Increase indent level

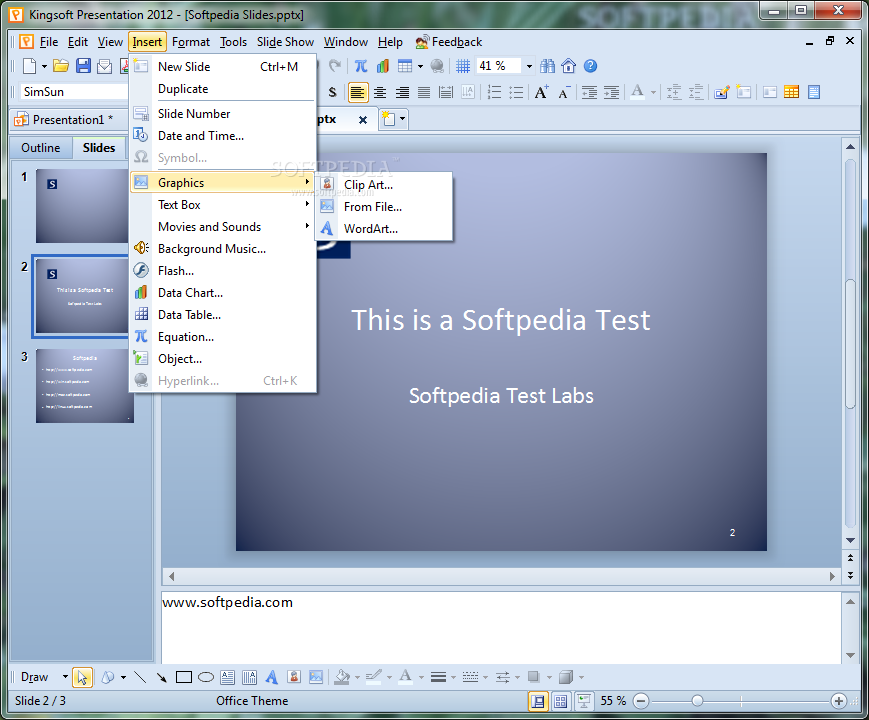coord(611,93)
